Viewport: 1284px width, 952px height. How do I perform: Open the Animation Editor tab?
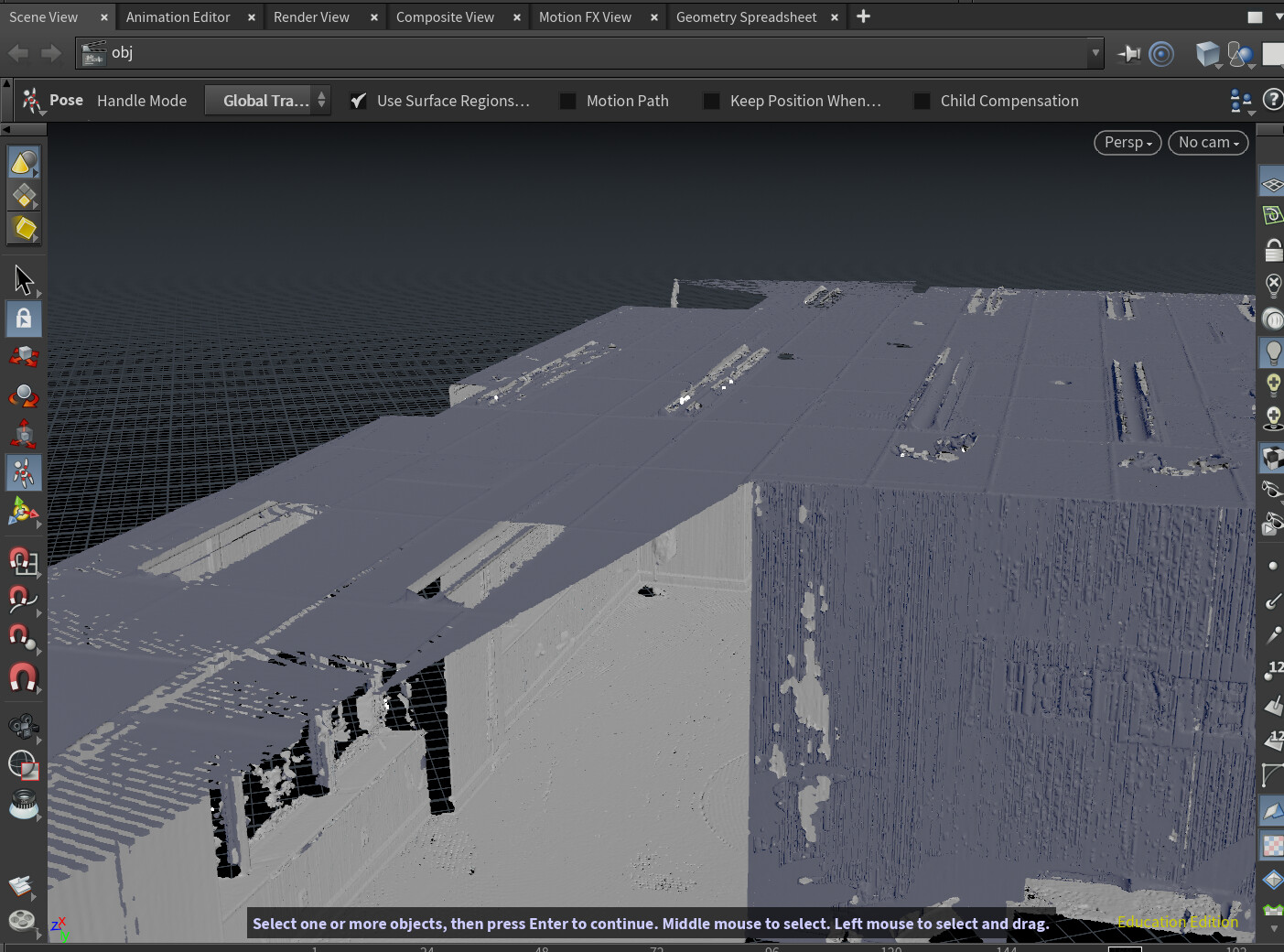click(x=178, y=16)
